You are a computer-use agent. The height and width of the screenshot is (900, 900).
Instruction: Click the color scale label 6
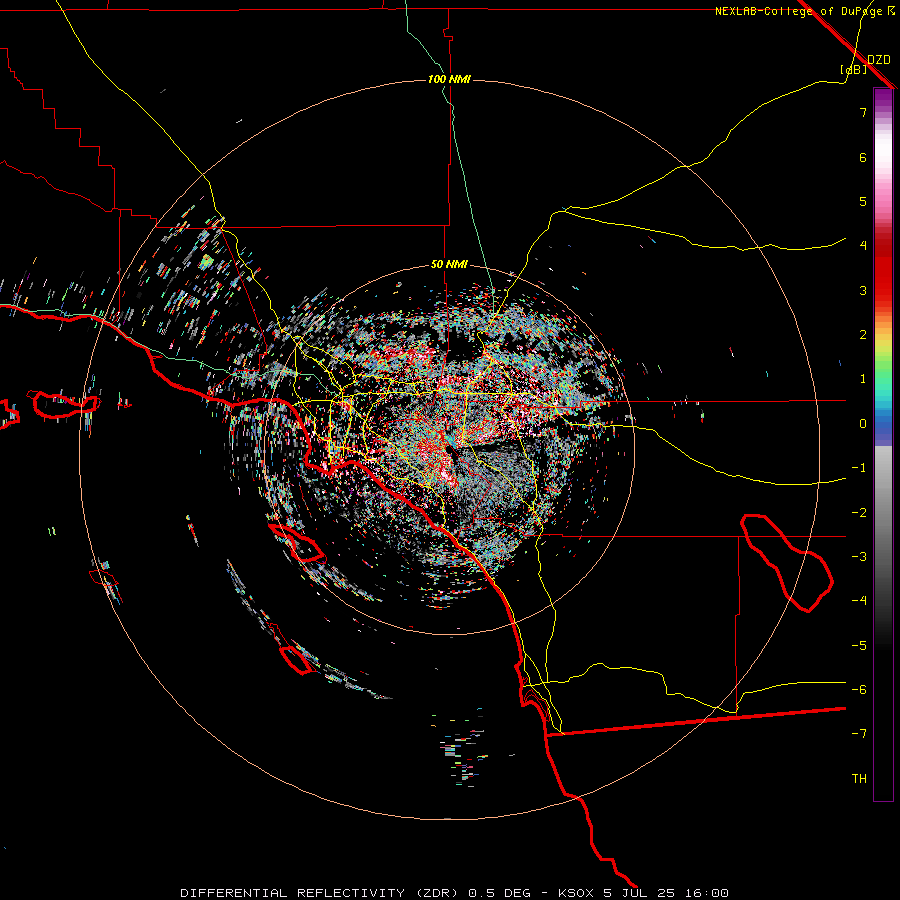(863, 157)
